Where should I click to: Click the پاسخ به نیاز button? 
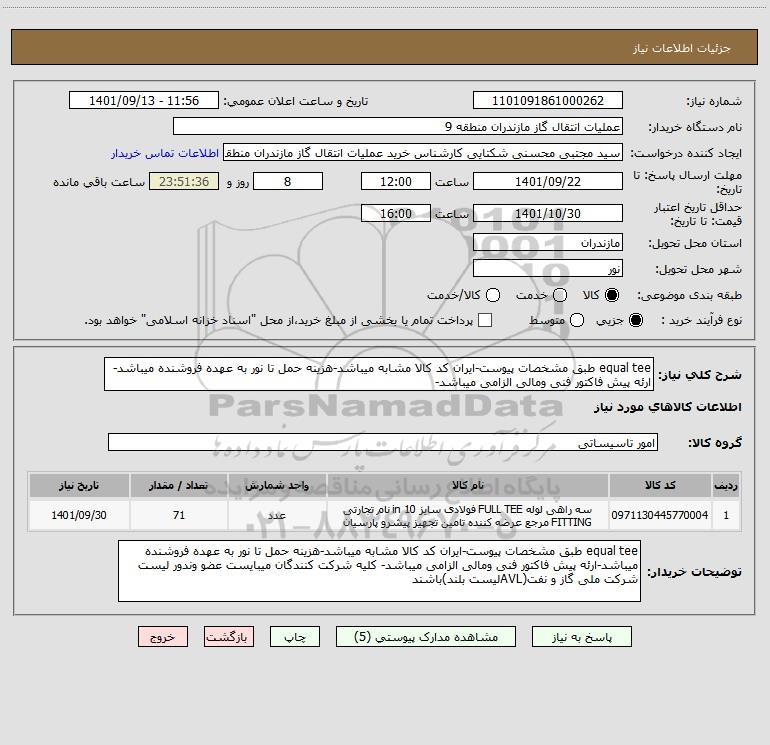(x=581, y=636)
